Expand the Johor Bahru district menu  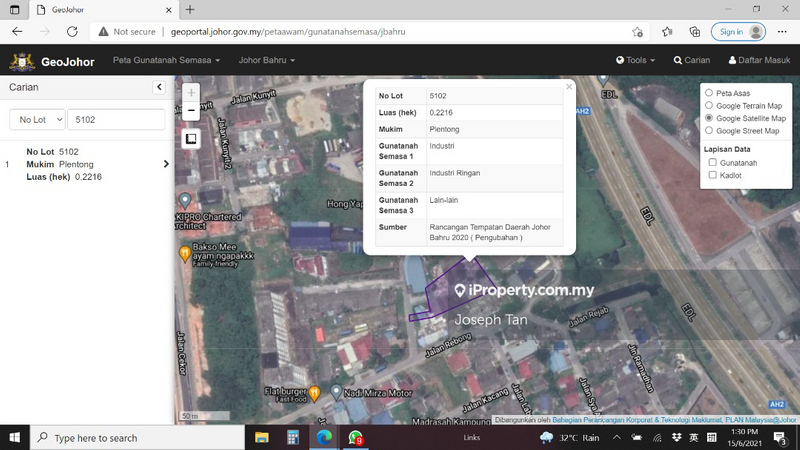tap(266, 60)
